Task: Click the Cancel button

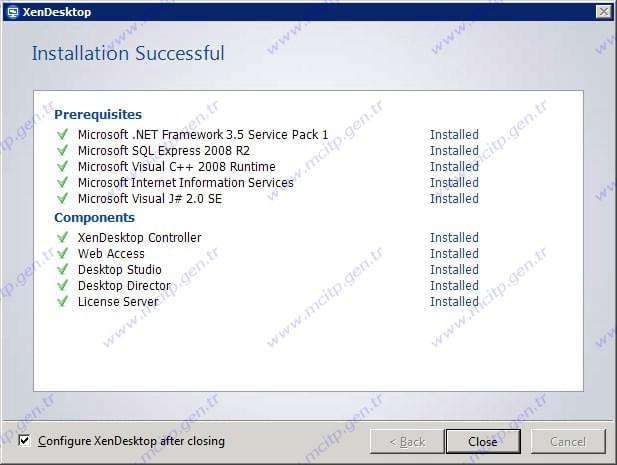Action: [x=568, y=441]
